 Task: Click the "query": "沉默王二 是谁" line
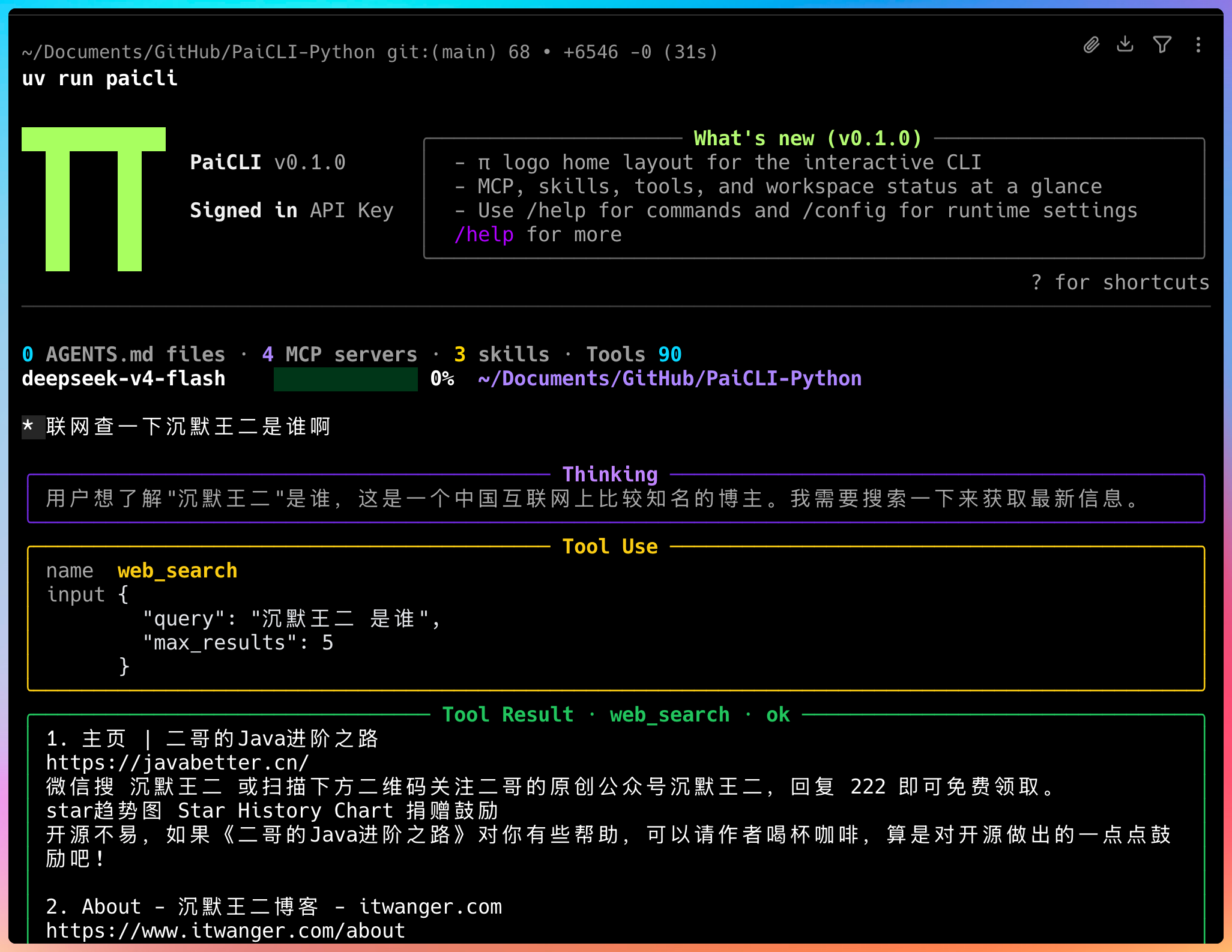tap(292, 619)
